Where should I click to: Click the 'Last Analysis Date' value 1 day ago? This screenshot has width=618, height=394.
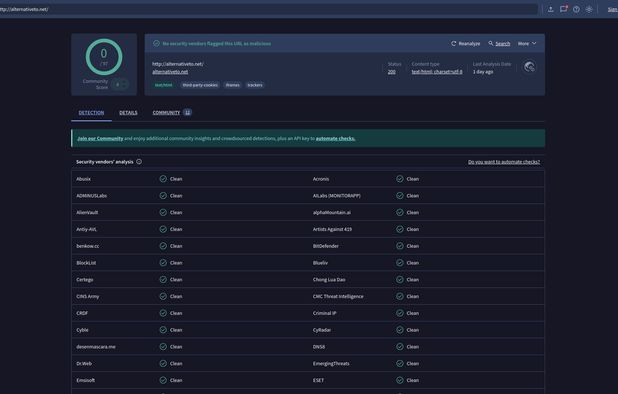483,72
